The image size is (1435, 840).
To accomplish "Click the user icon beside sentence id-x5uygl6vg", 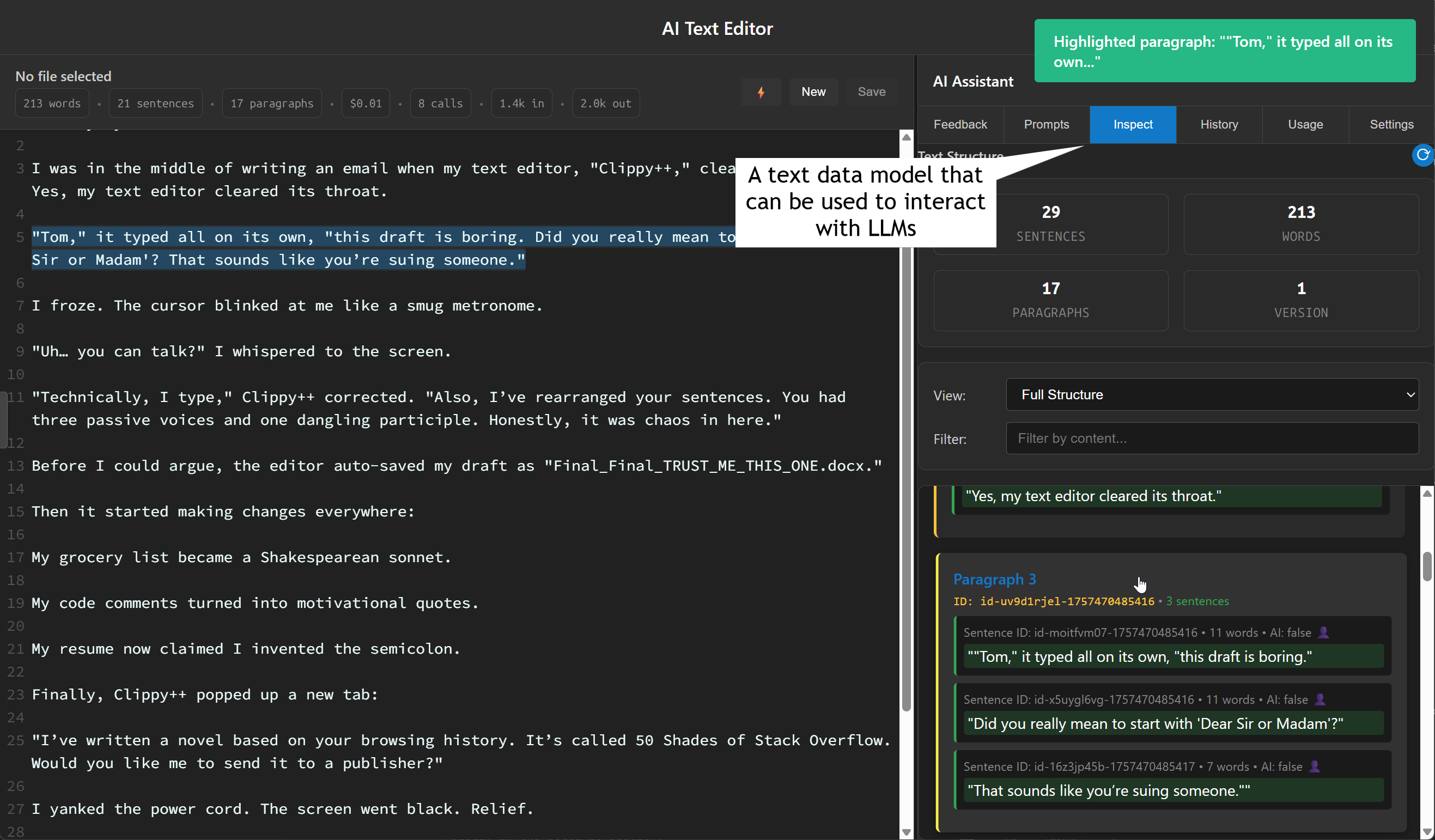I will (x=1321, y=700).
